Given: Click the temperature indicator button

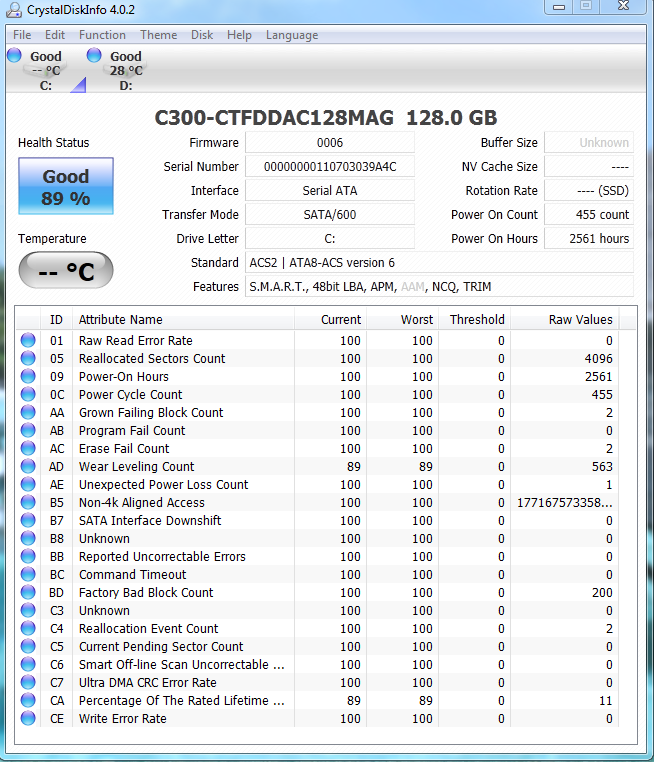Looking at the screenshot, I should (x=66, y=270).
